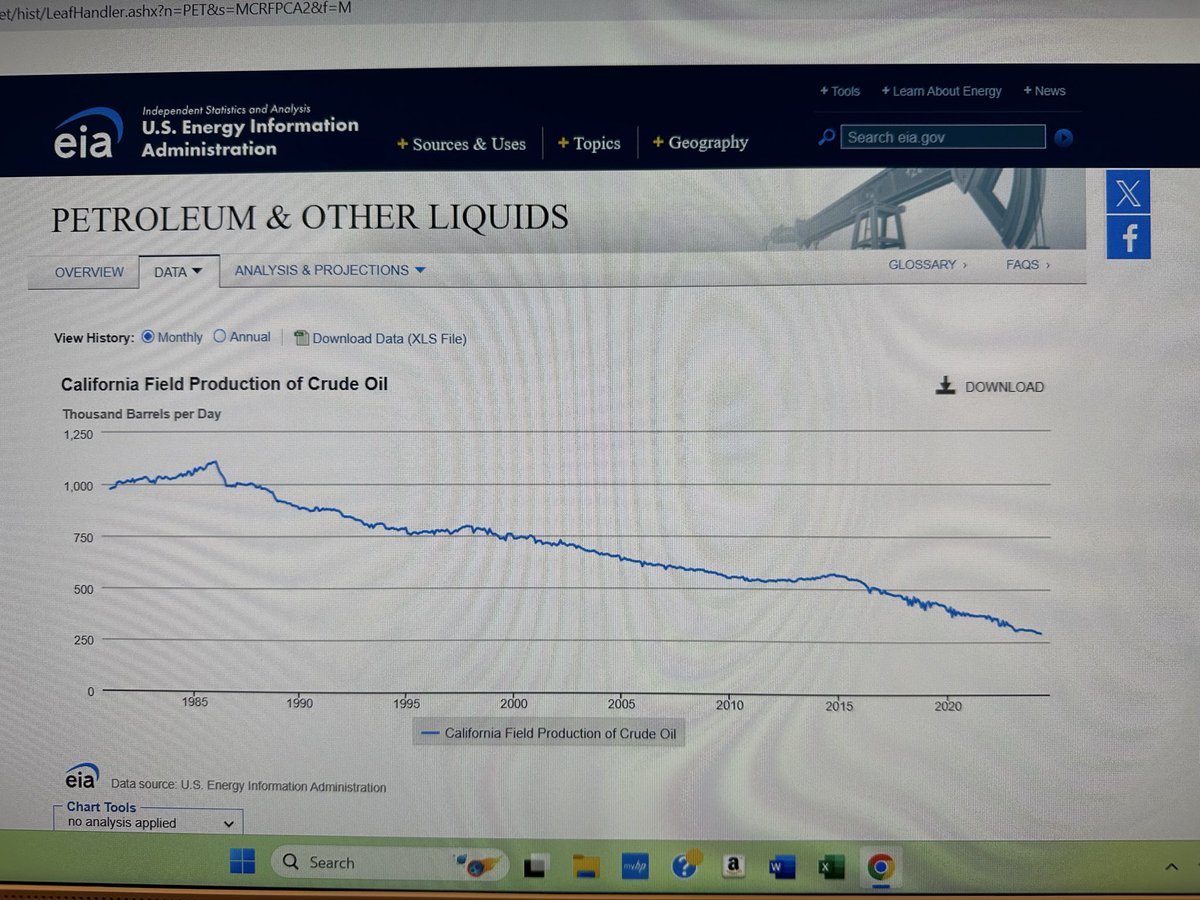Focus the Search eia.gov field
The image size is (1200, 900).
943,137
